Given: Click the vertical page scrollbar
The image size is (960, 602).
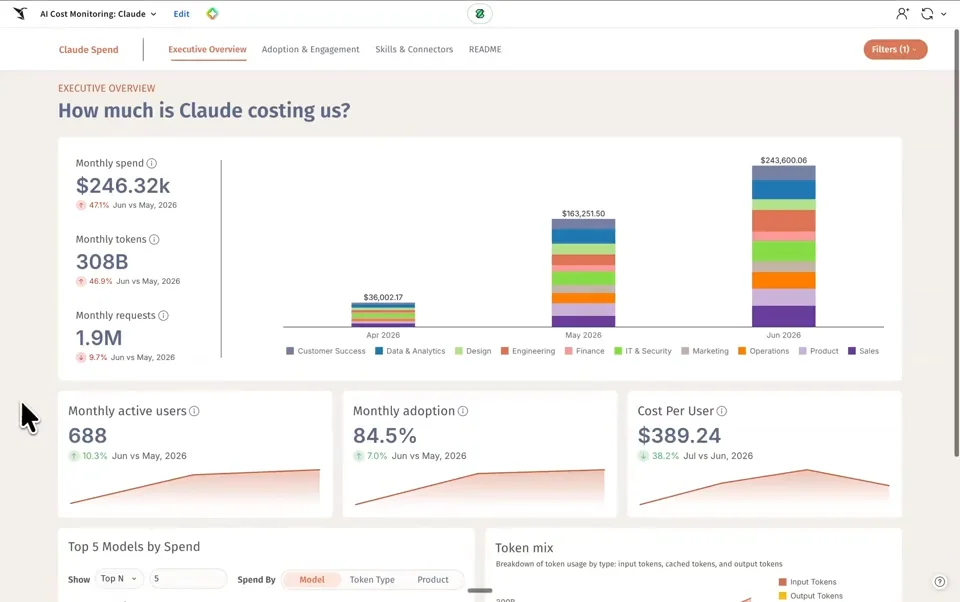Looking at the screenshot, I should click(x=956, y=242).
